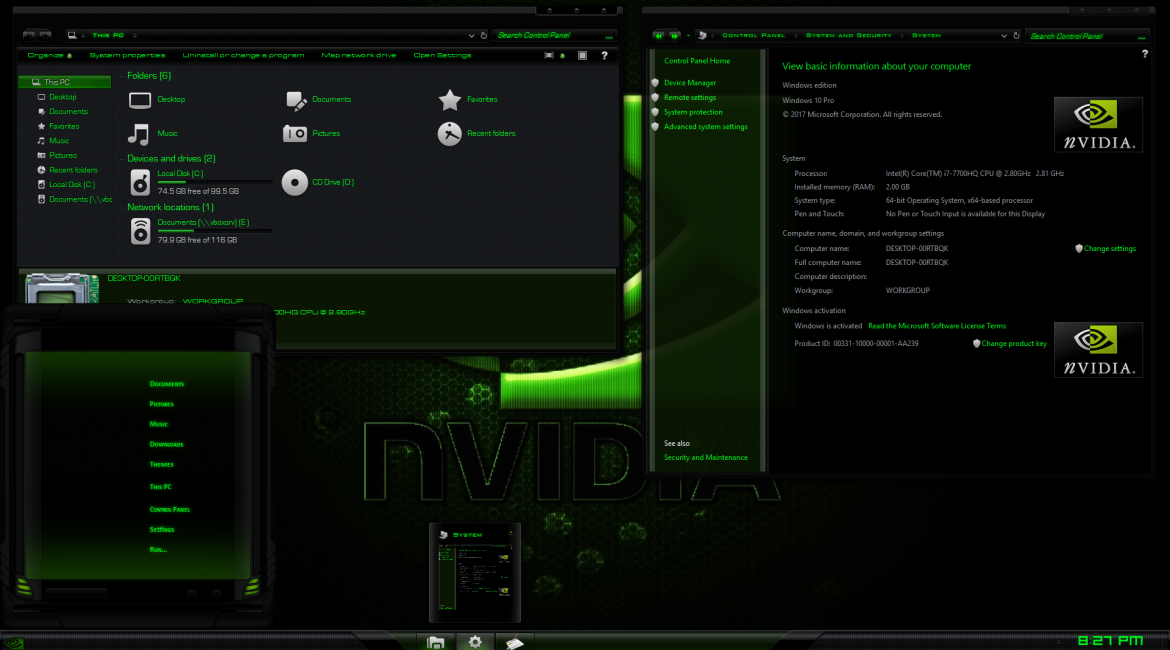Focus the search box in System window
Image resolution: width=1170 pixels, height=650 pixels.
pos(1087,36)
